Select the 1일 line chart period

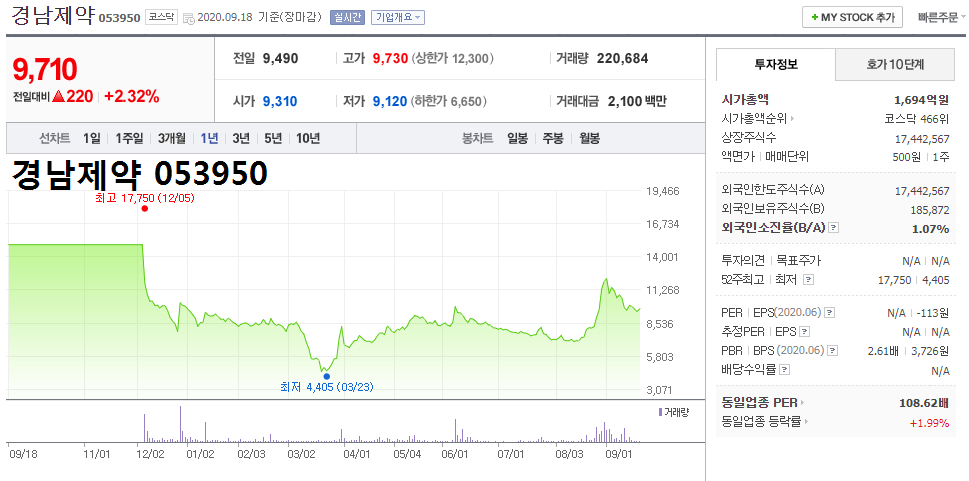(x=91, y=138)
